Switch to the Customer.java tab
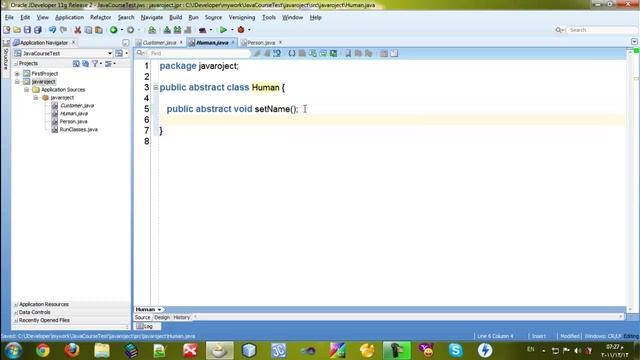The height and width of the screenshot is (360, 640). (x=160, y=42)
